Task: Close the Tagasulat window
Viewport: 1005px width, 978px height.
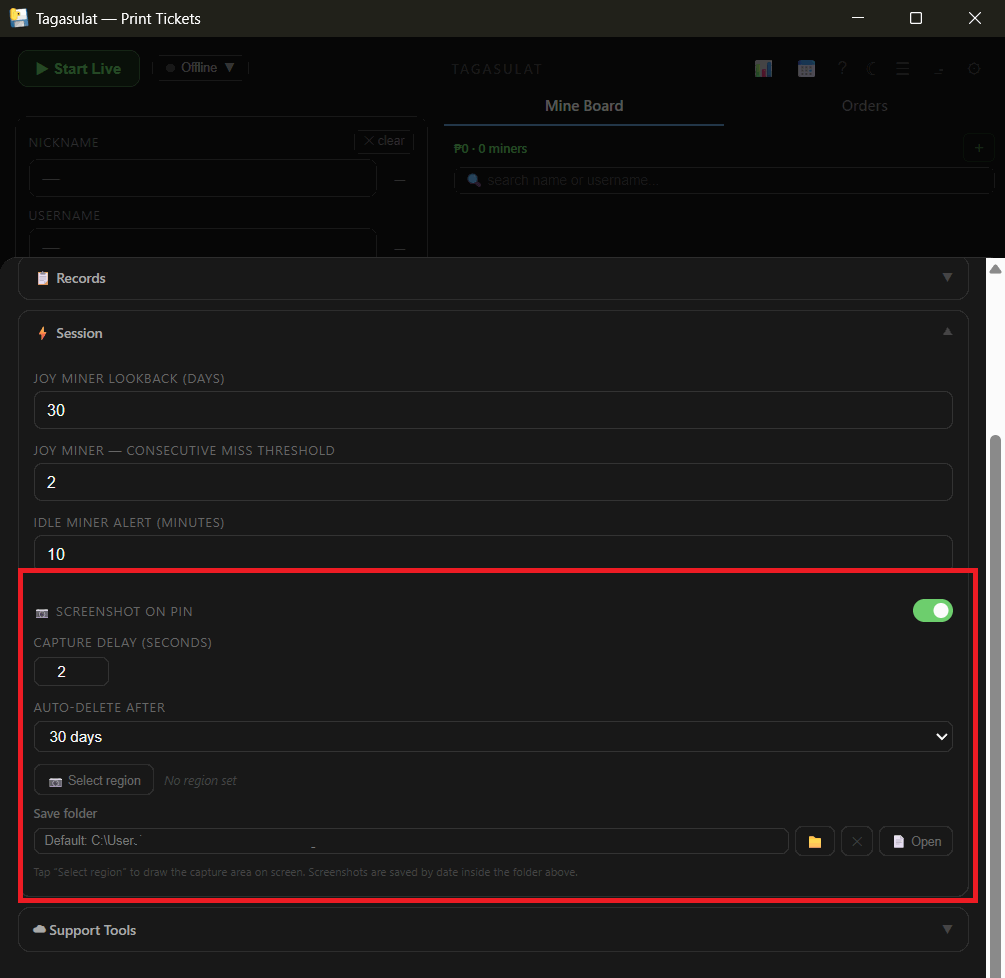Action: [x=974, y=18]
